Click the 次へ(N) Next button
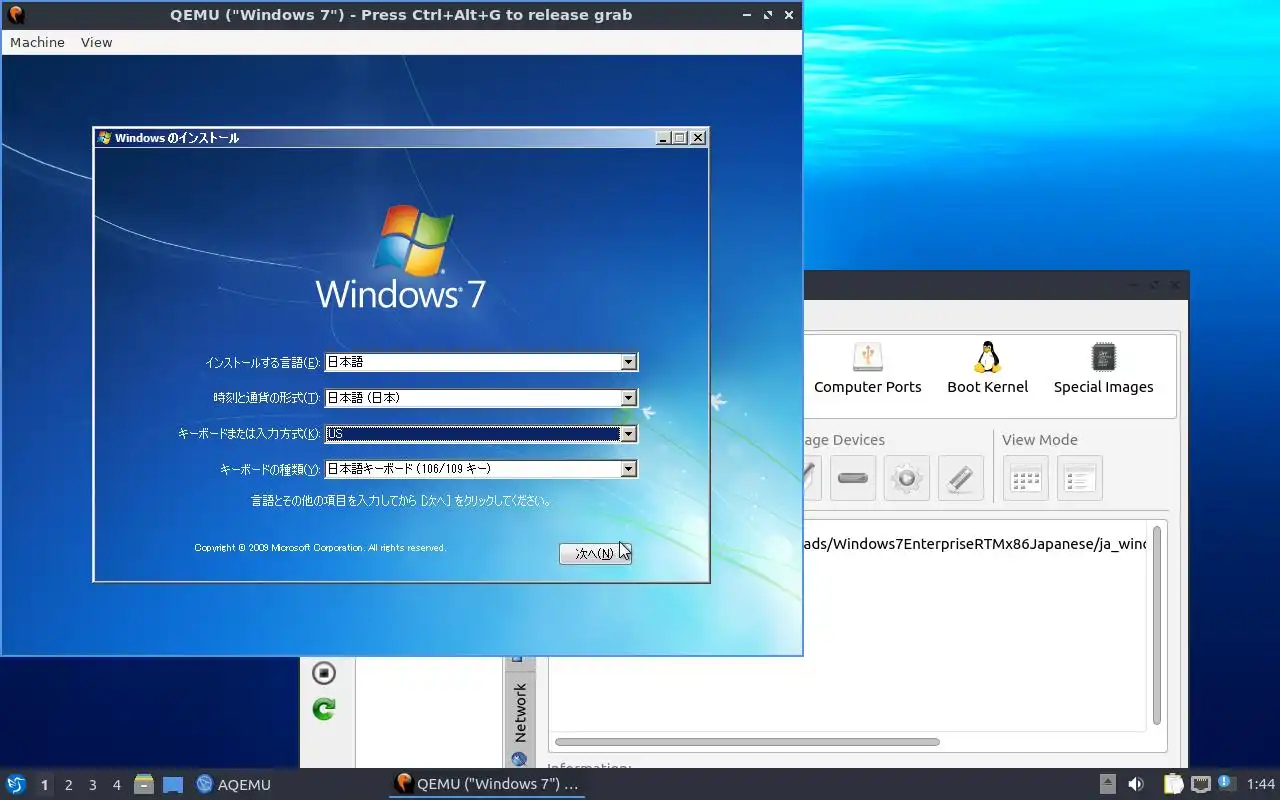This screenshot has width=1280, height=800. click(x=595, y=553)
